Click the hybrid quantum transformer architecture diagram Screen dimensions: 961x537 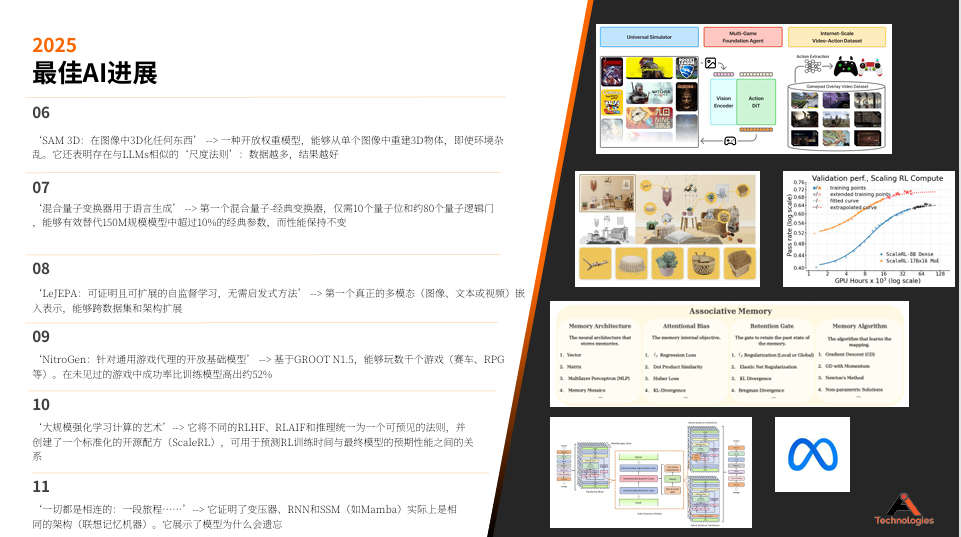[x=651, y=473]
